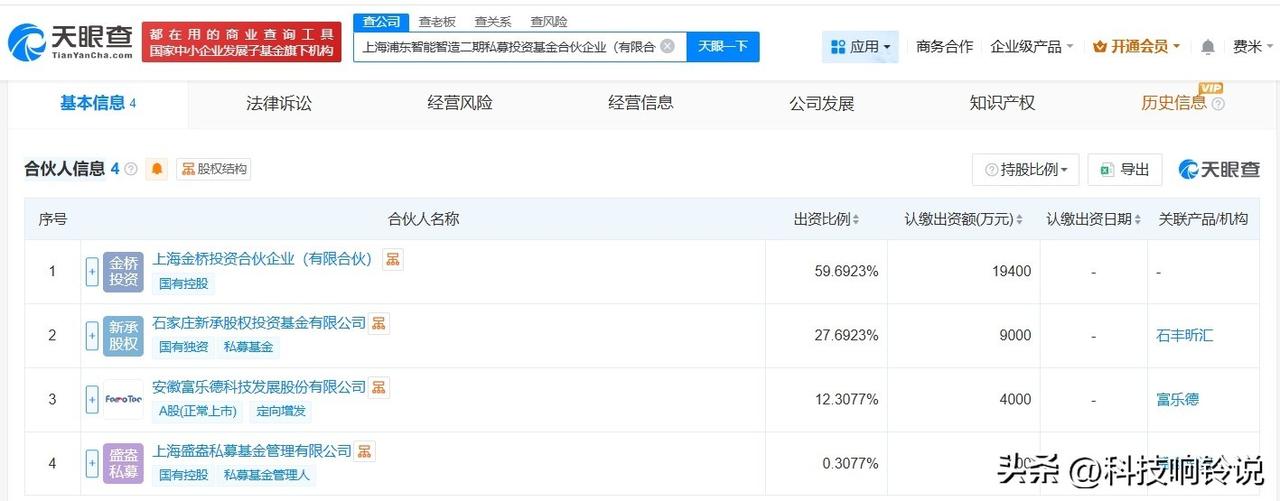Expand row 2 石家庄新承股权 plus button
Viewport: 1280px width, 501px height.
(x=92, y=335)
